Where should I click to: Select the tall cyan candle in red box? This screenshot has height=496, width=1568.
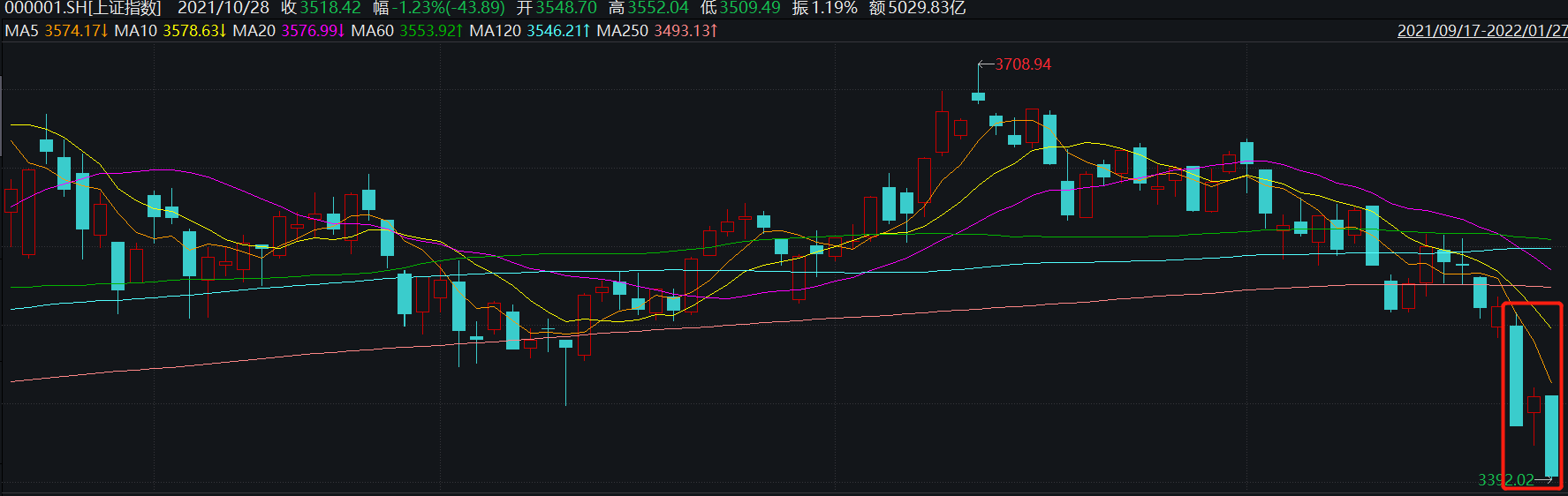[1516, 375]
